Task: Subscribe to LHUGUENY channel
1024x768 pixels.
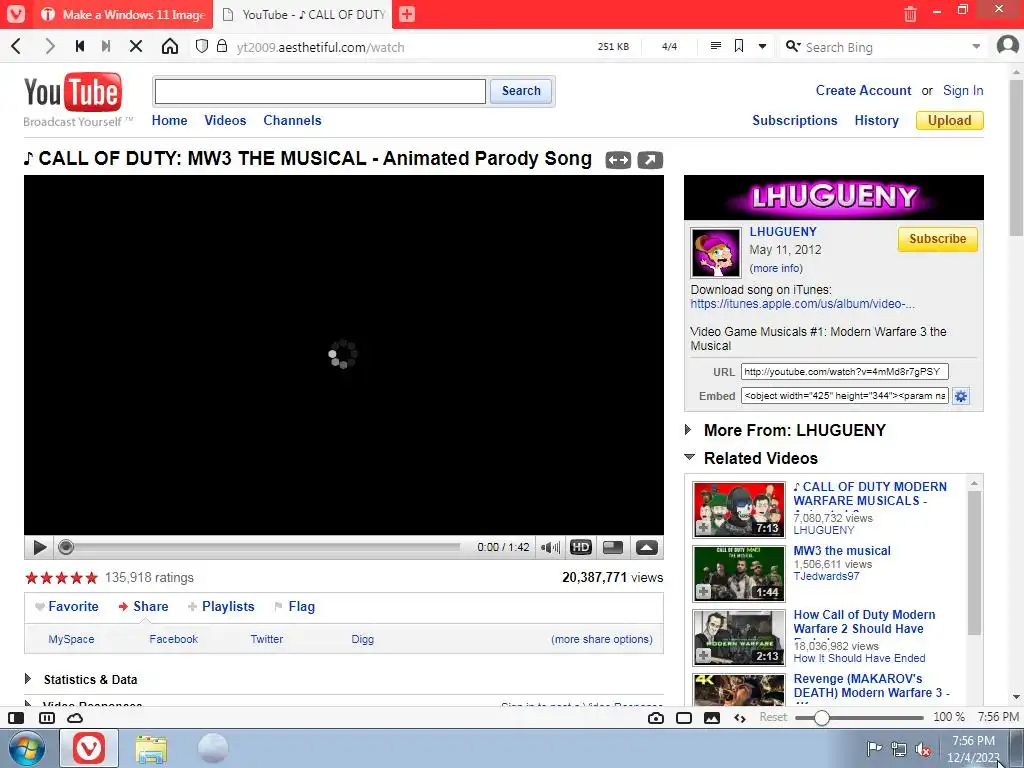Action: click(937, 238)
